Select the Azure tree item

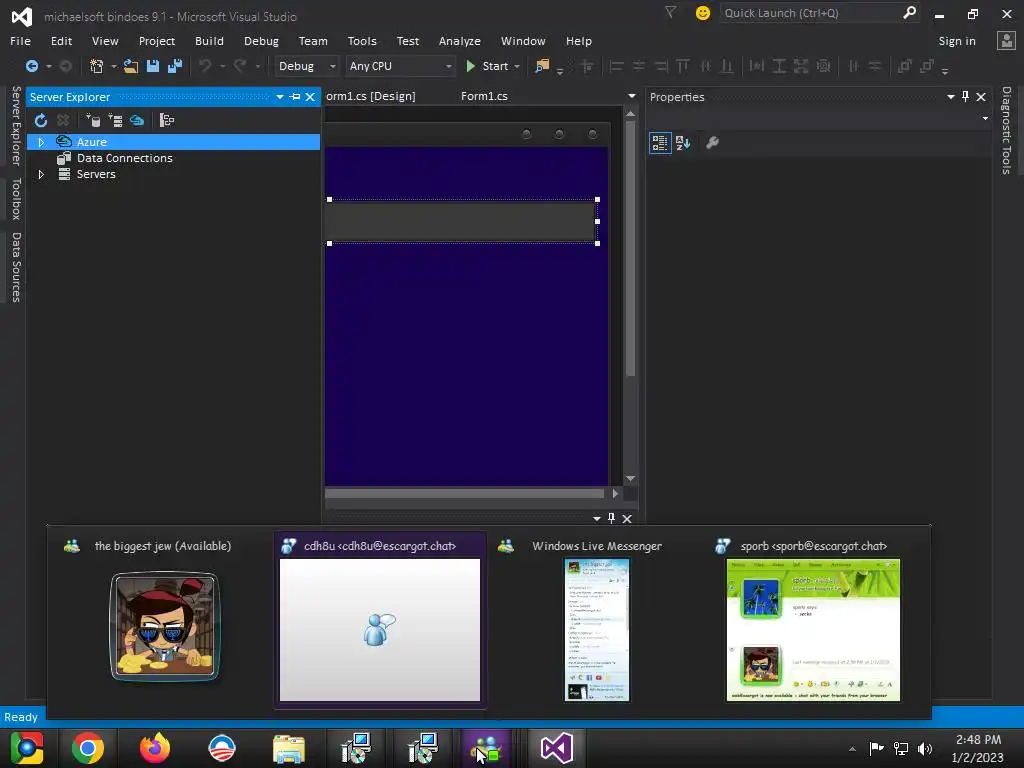173,142
